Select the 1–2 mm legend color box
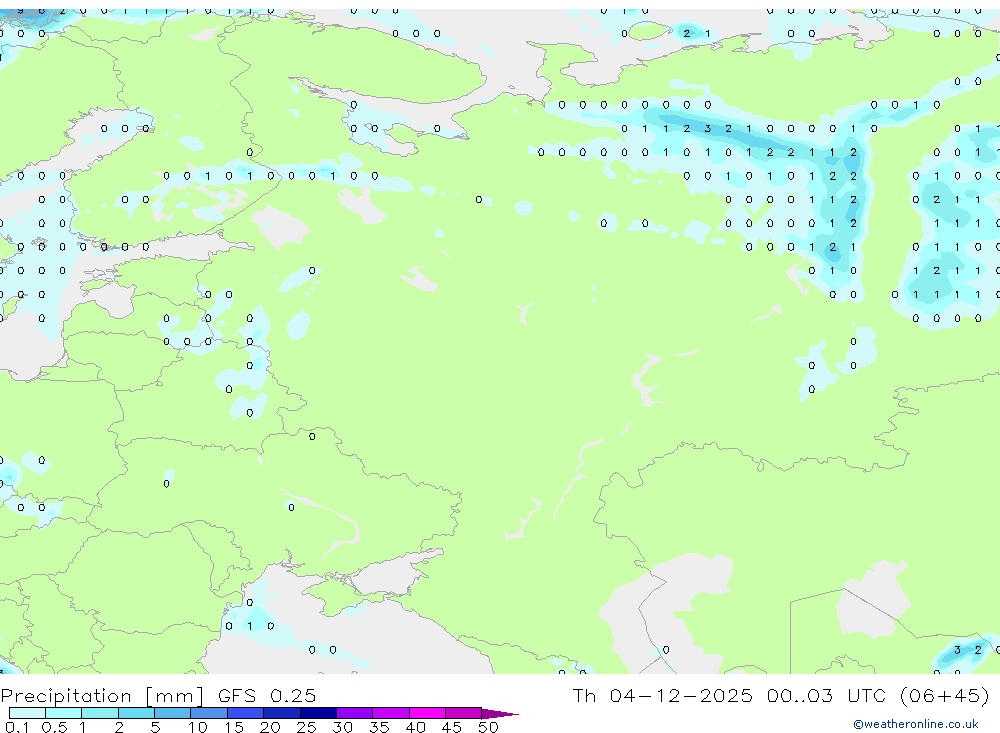 point(100,713)
